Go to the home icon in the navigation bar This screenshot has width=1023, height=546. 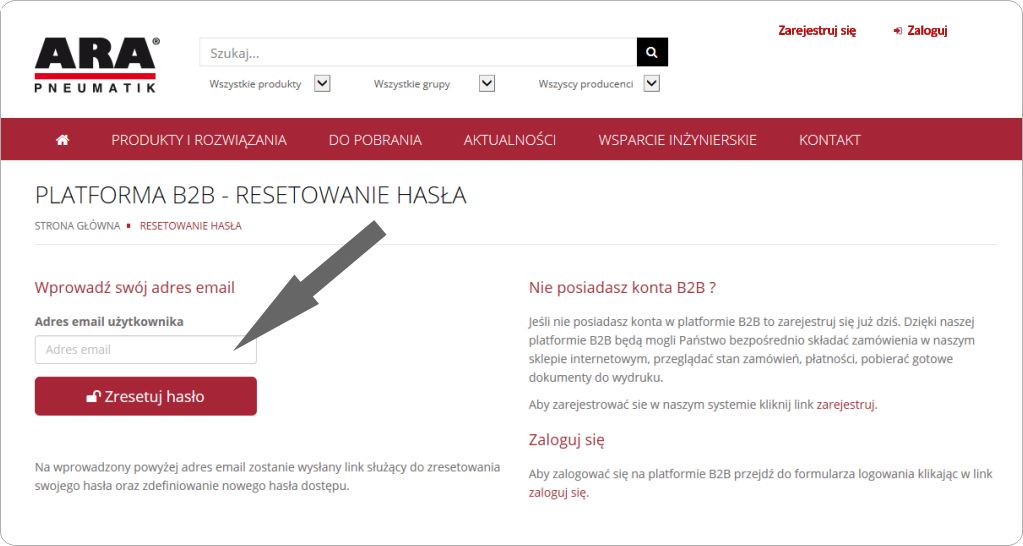(x=63, y=140)
